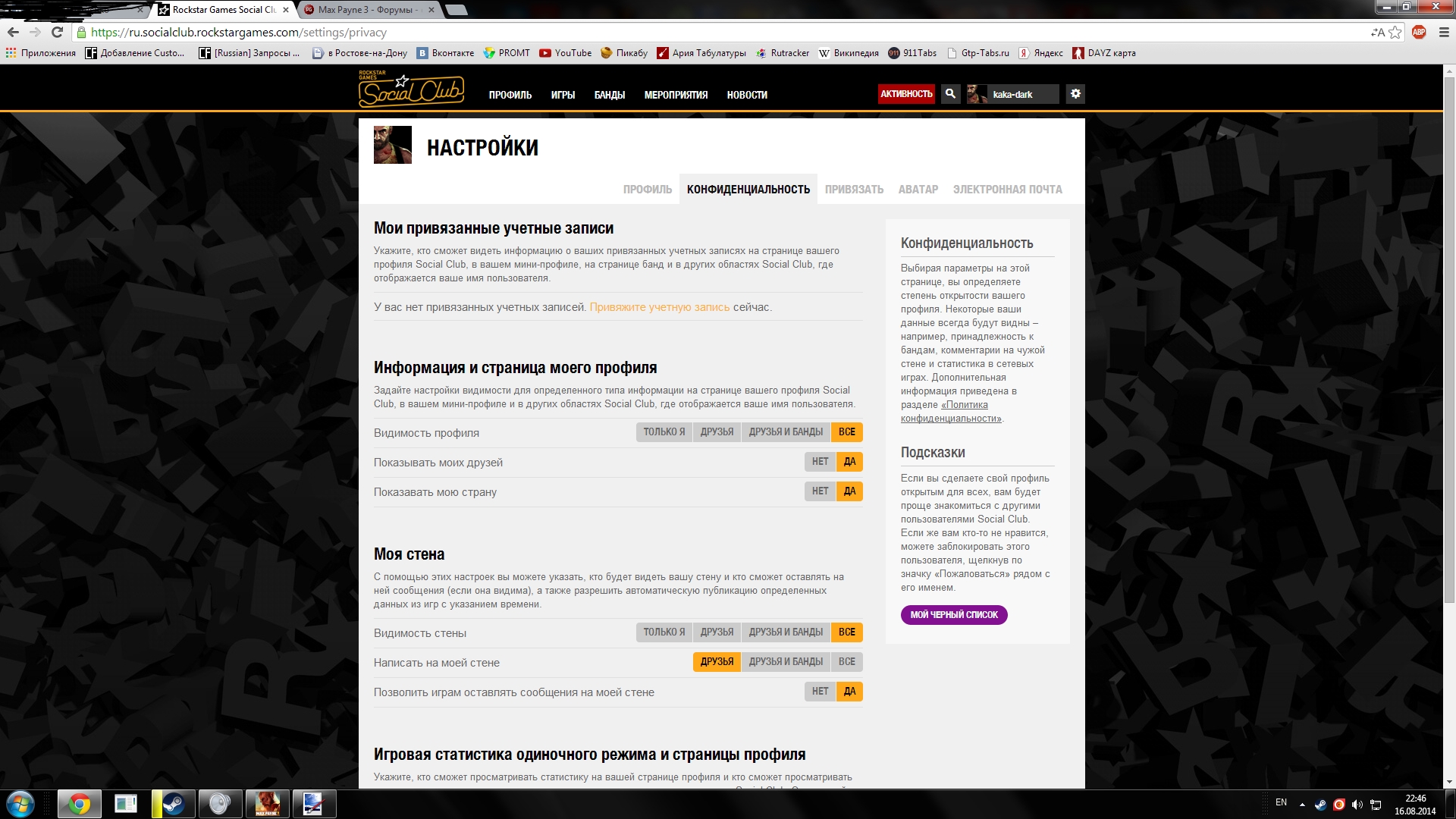
Task: Open the kaka-dark user menu
Action: pyautogui.click(x=1012, y=94)
